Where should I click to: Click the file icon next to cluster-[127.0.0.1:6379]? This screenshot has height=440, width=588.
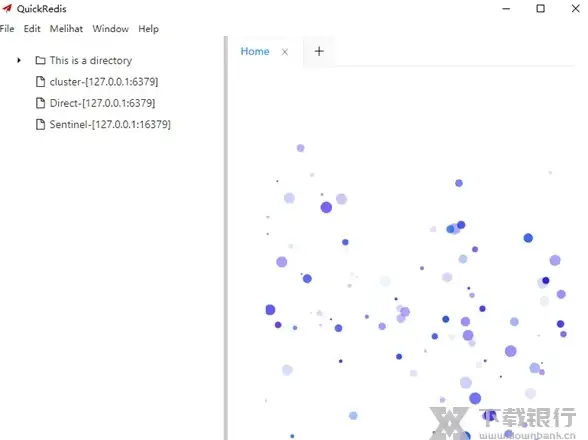pos(40,81)
